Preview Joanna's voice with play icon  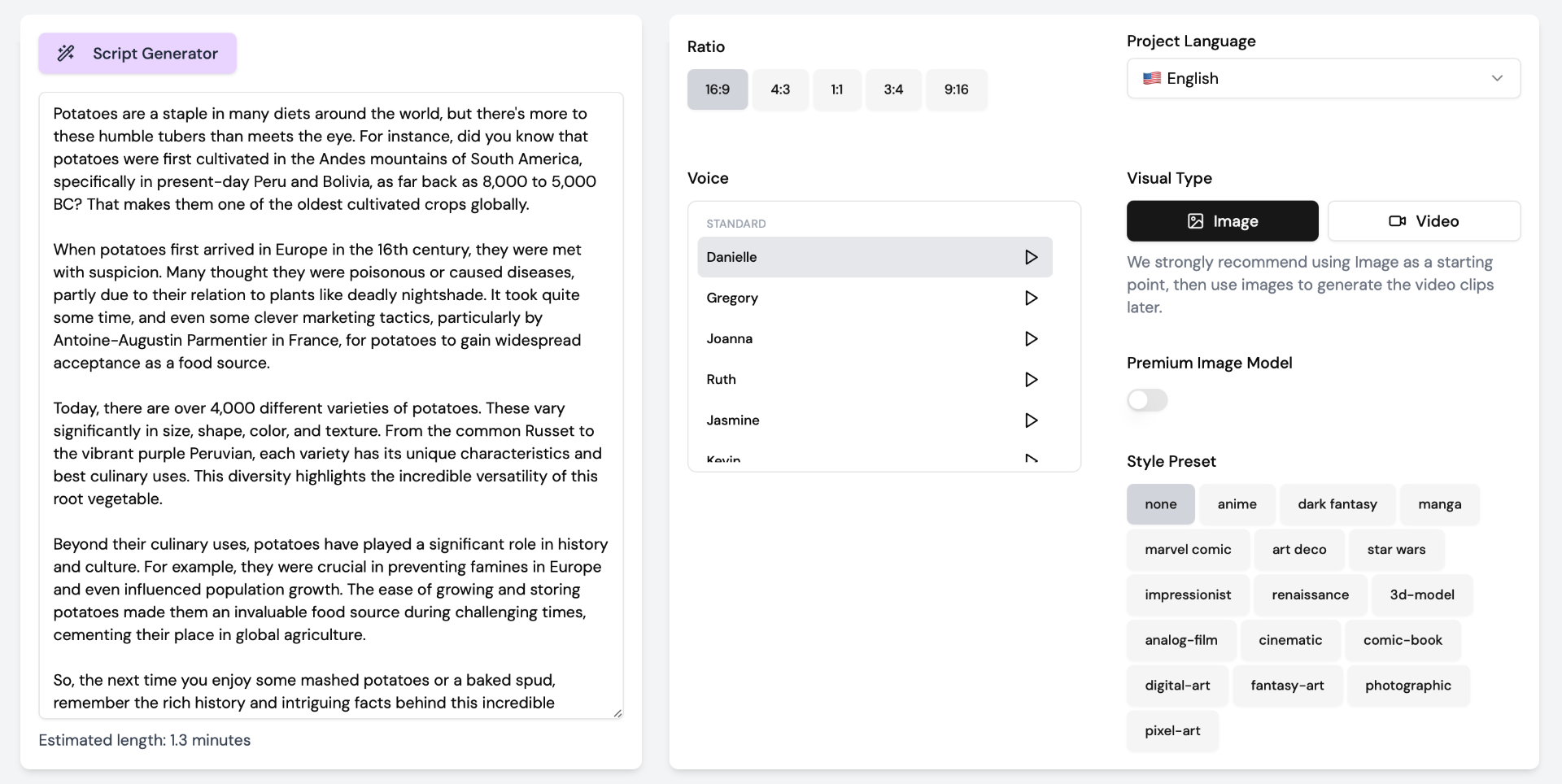pos(1031,338)
